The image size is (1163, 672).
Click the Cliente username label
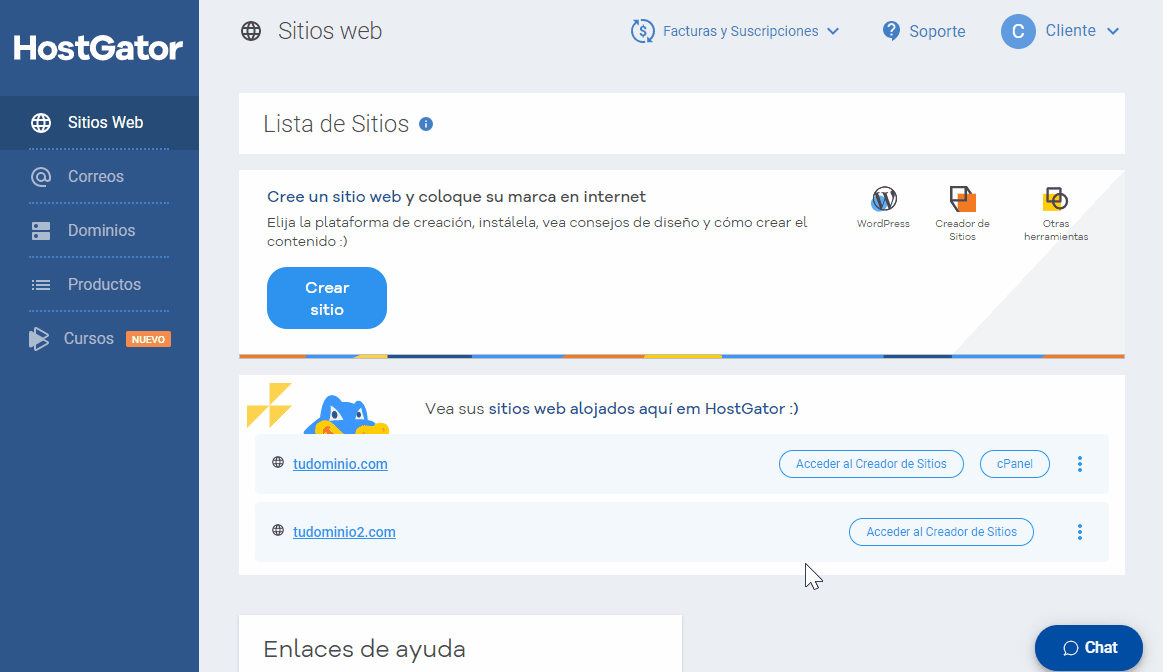pyautogui.click(x=1070, y=30)
